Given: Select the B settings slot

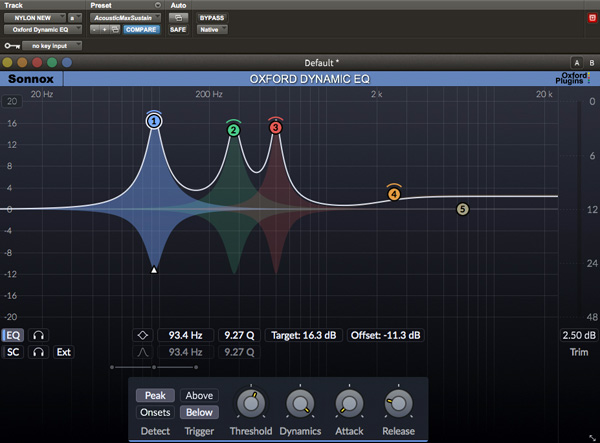Looking at the screenshot, I should point(592,63).
